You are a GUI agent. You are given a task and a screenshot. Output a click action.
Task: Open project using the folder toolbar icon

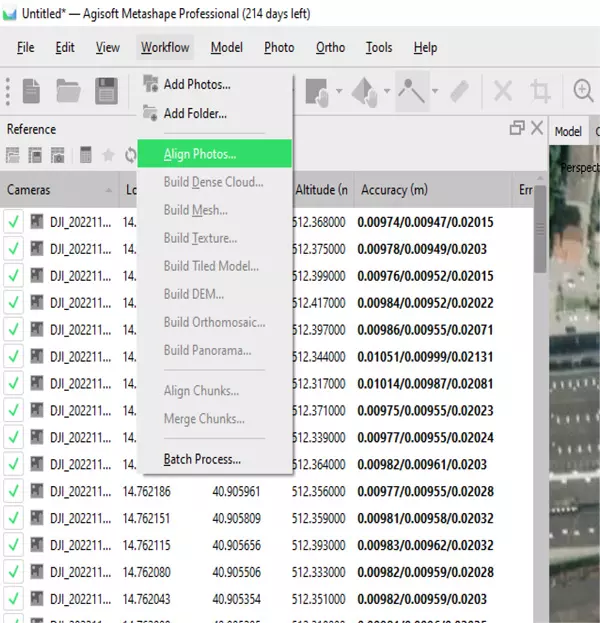pos(68,91)
